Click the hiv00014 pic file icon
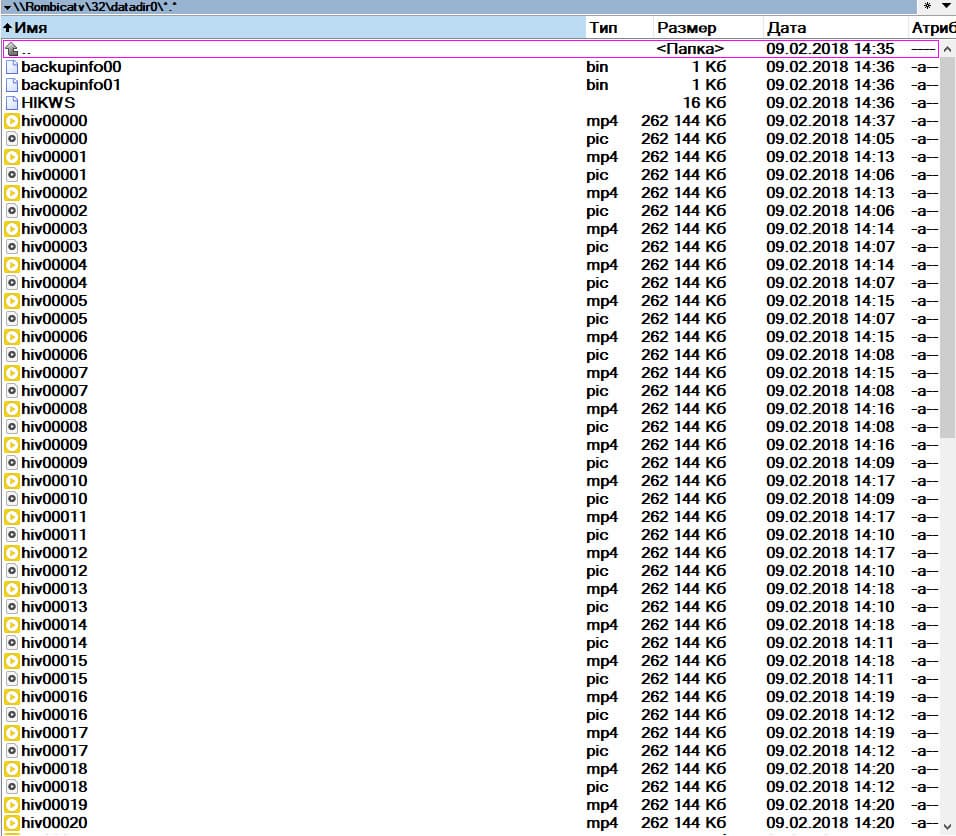This screenshot has width=956, height=836. click(12, 642)
